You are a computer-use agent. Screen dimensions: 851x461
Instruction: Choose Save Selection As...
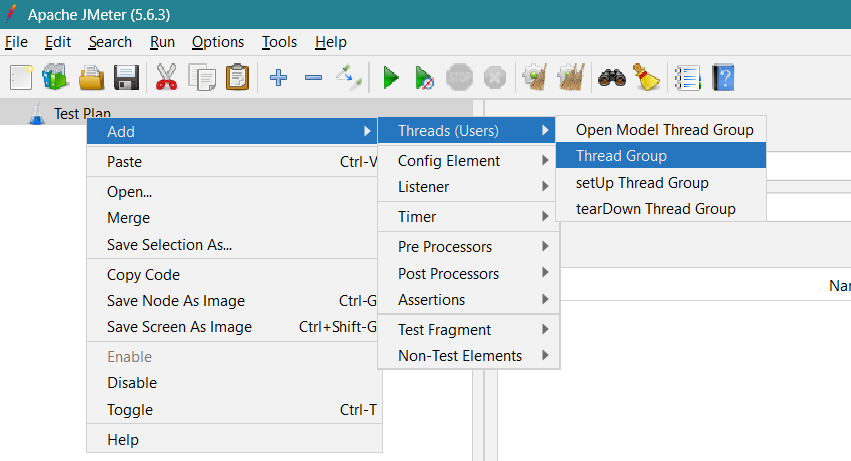[x=232, y=245]
